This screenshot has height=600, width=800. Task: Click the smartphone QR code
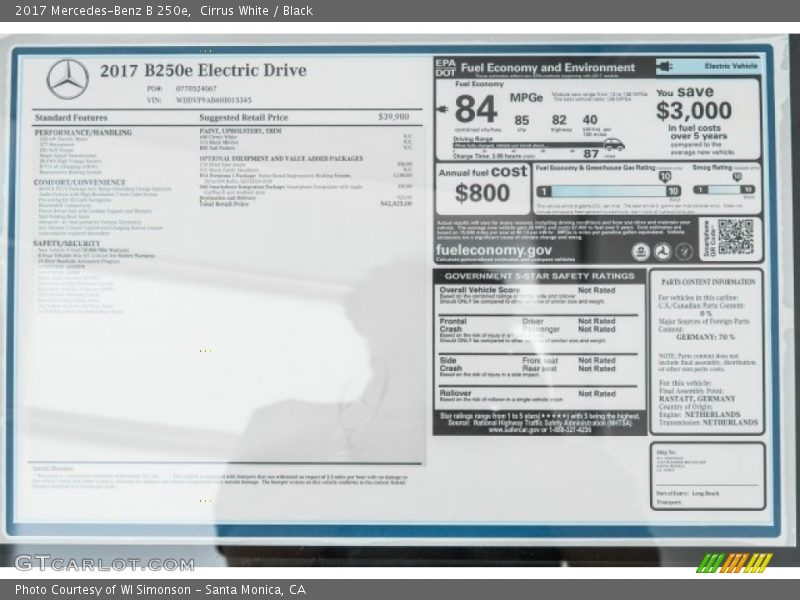(x=735, y=237)
